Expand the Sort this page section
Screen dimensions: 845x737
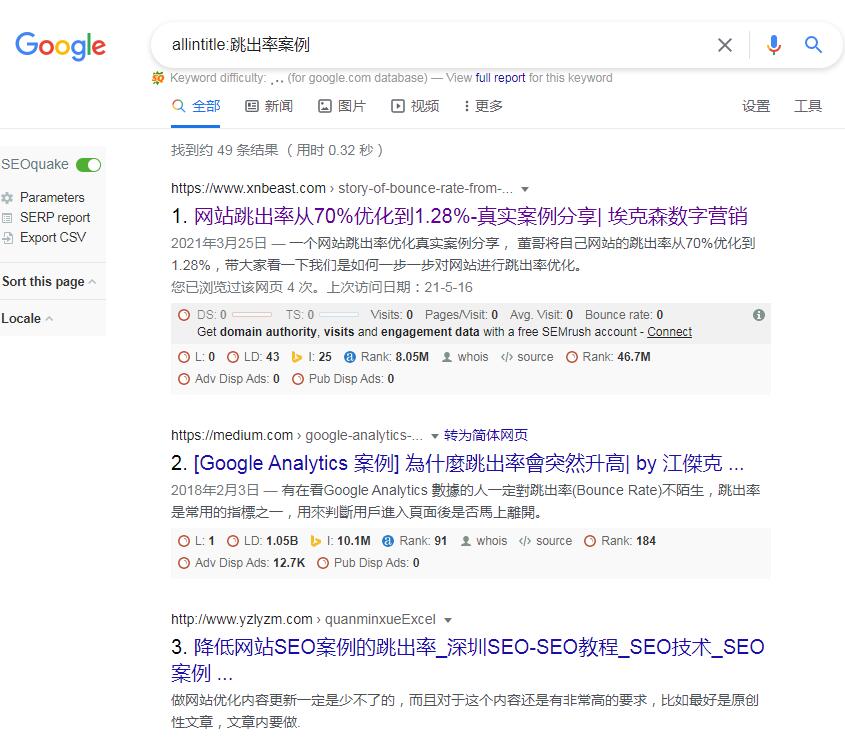49,282
